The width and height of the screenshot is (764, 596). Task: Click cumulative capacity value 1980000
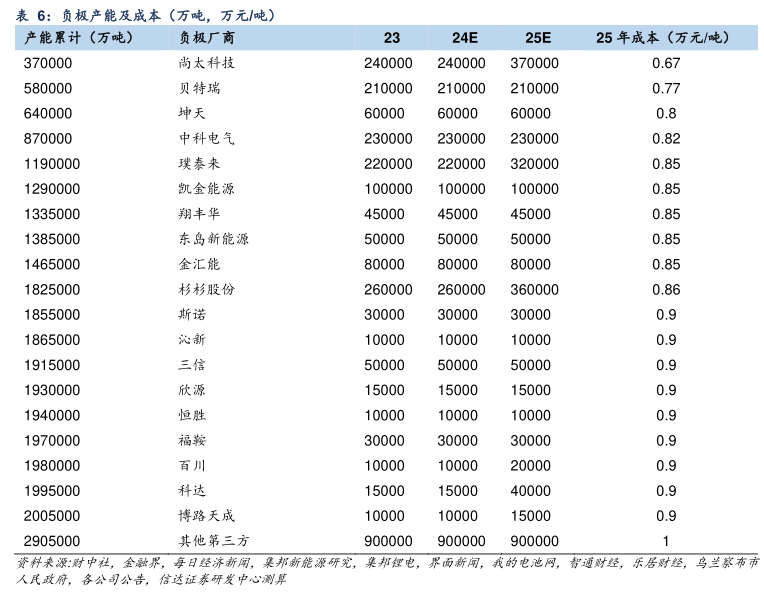52,466
